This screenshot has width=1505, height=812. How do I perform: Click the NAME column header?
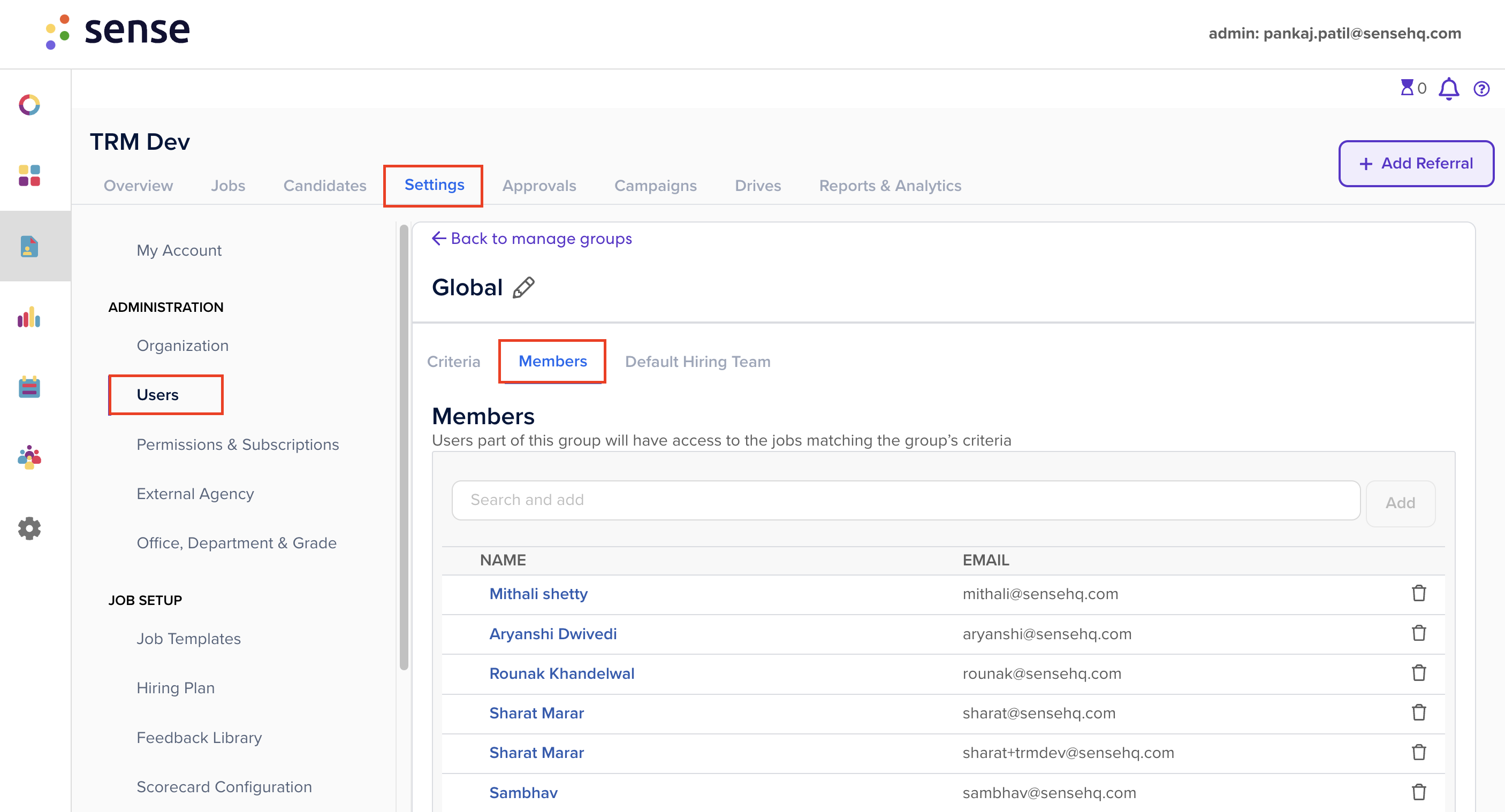coord(503,560)
